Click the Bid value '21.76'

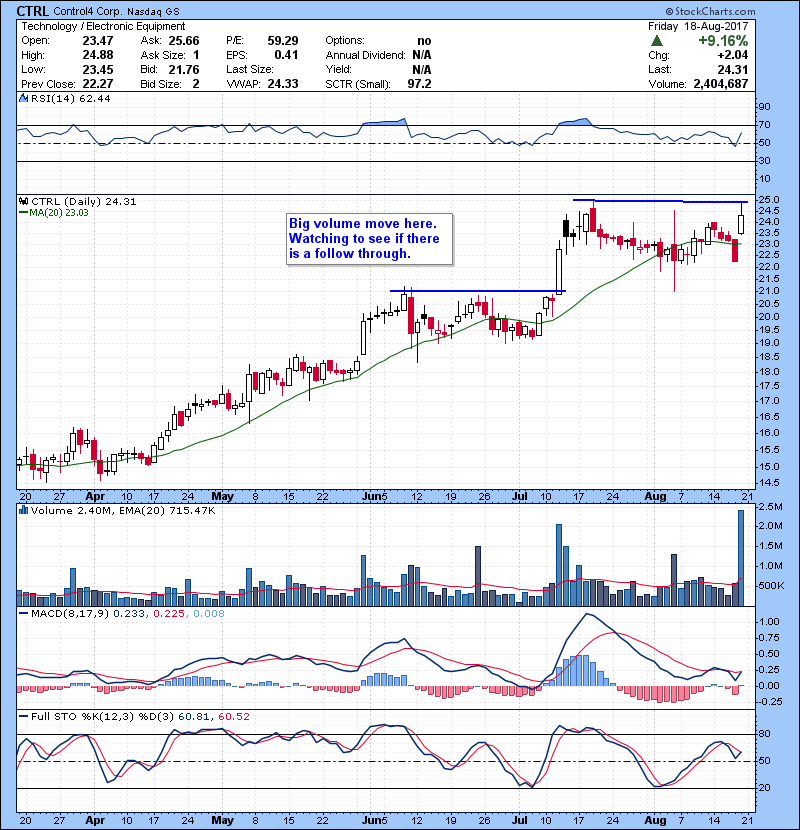tap(184, 69)
